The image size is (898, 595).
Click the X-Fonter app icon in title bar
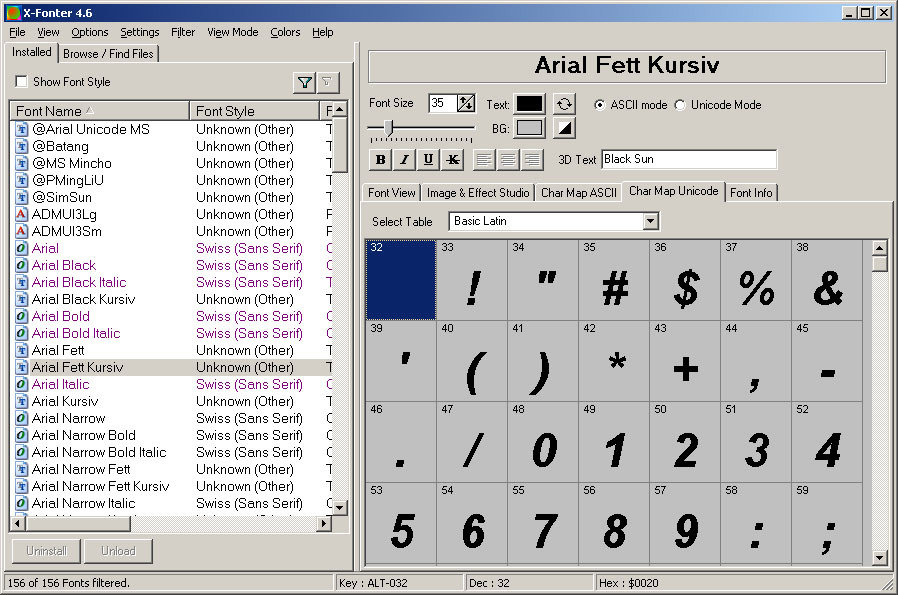point(13,13)
